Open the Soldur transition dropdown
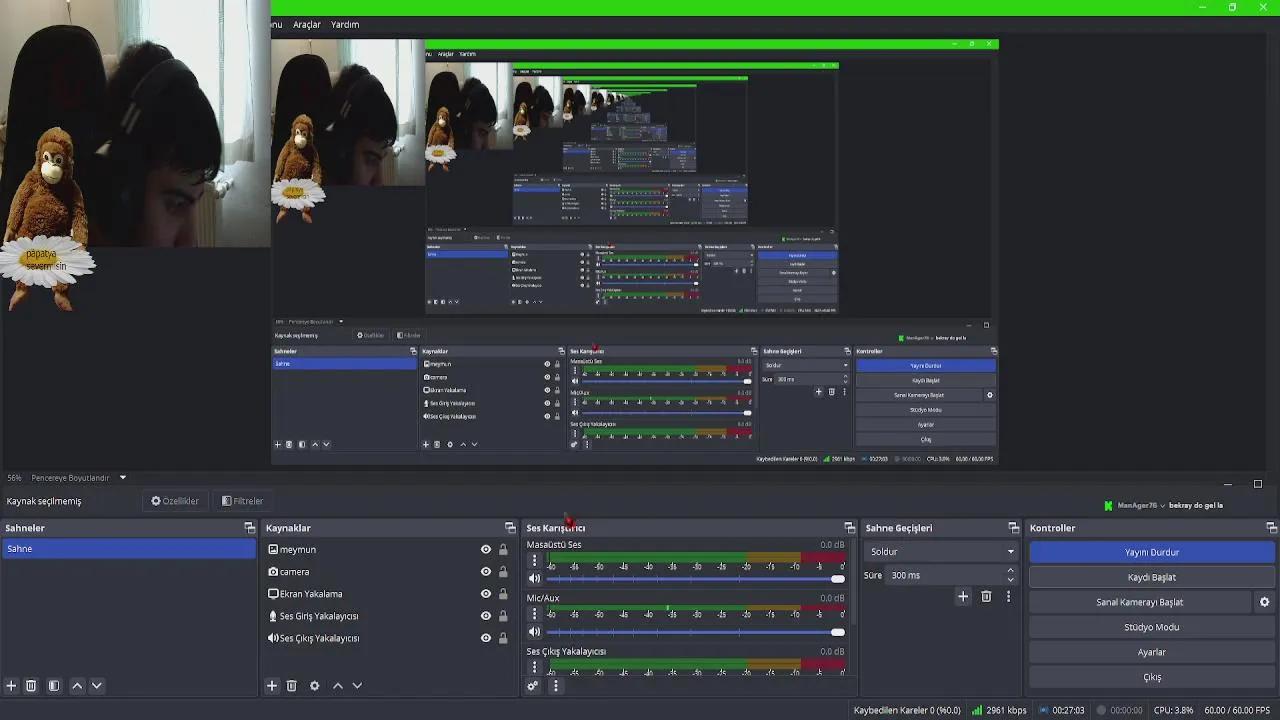Screen dimensions: 1280x720 tap(939, 551)
